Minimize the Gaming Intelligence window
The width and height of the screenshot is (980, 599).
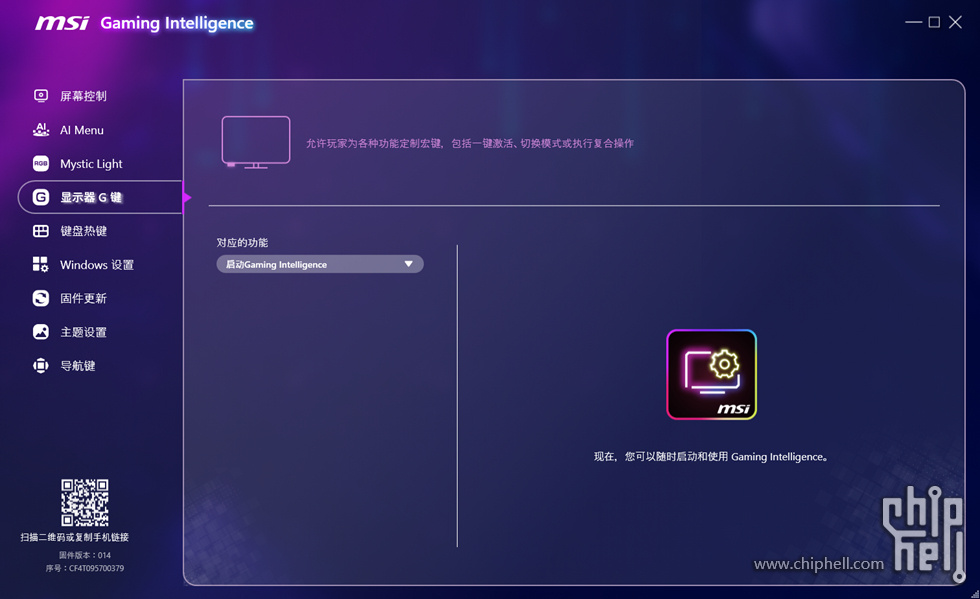(913, 22)
